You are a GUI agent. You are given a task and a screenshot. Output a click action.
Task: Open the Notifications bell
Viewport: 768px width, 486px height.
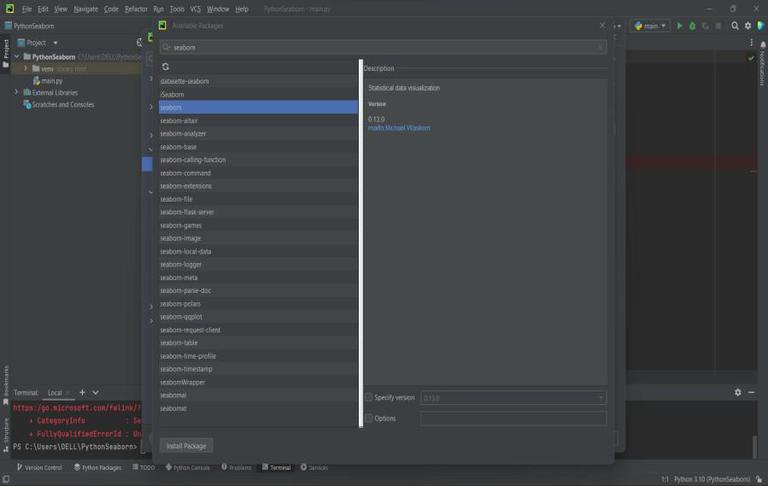tap(763, 45)
